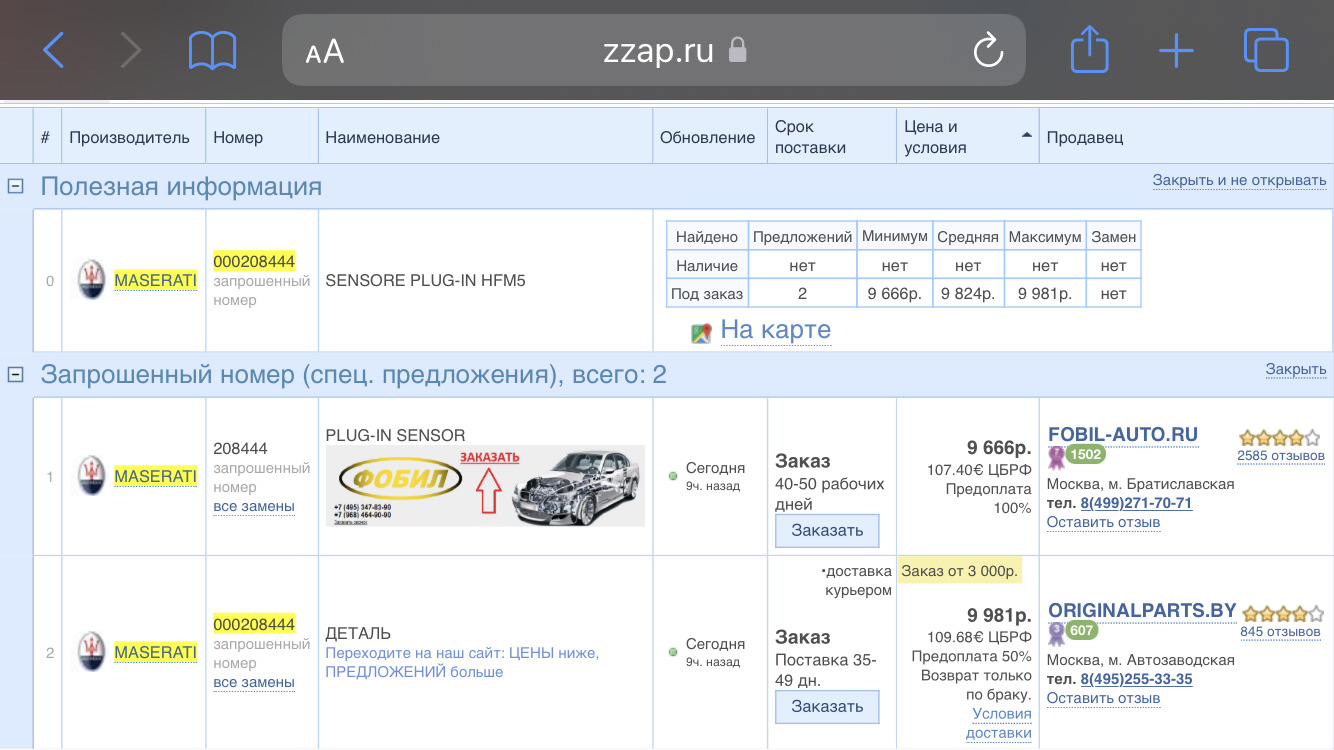The width and height of the screenshot is (1334, 750).
Task: Click FOBIL-AUTO star rating
Action: click(x=1279, y=437)
